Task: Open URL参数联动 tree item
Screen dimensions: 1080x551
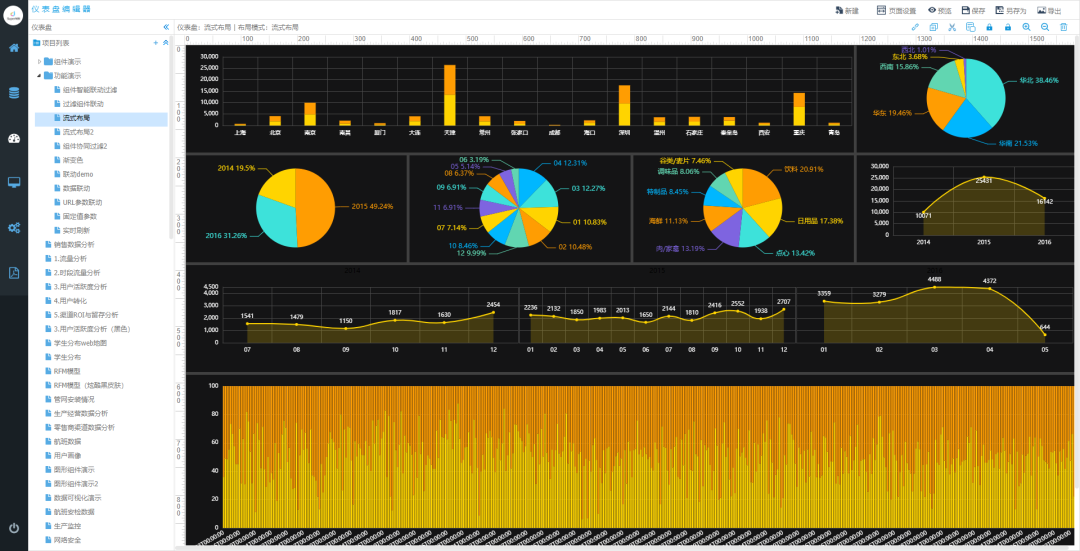Action: [82, 202]
